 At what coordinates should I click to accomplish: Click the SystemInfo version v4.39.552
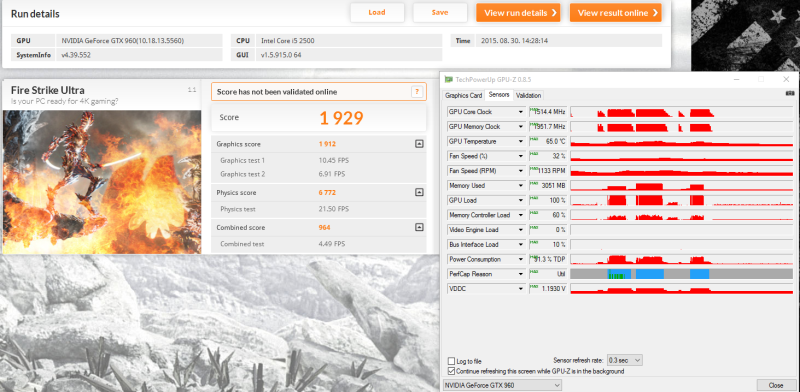tap(139, 55)
